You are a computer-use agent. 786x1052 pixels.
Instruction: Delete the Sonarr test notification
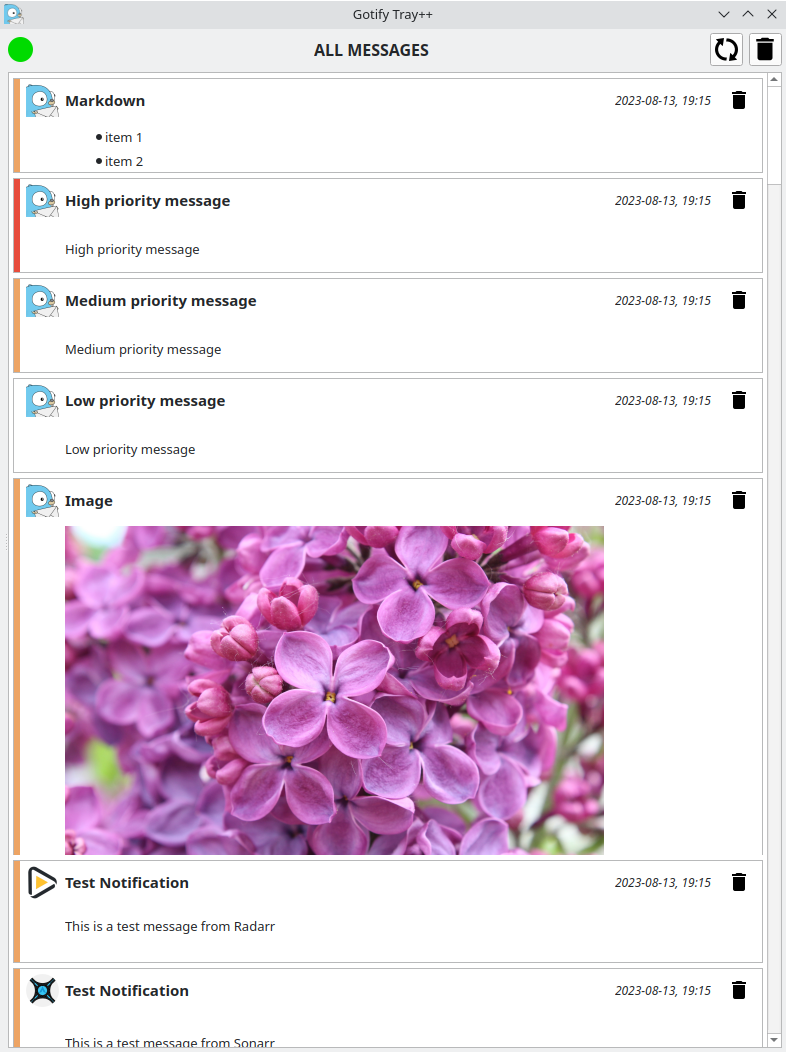(739, 990)
